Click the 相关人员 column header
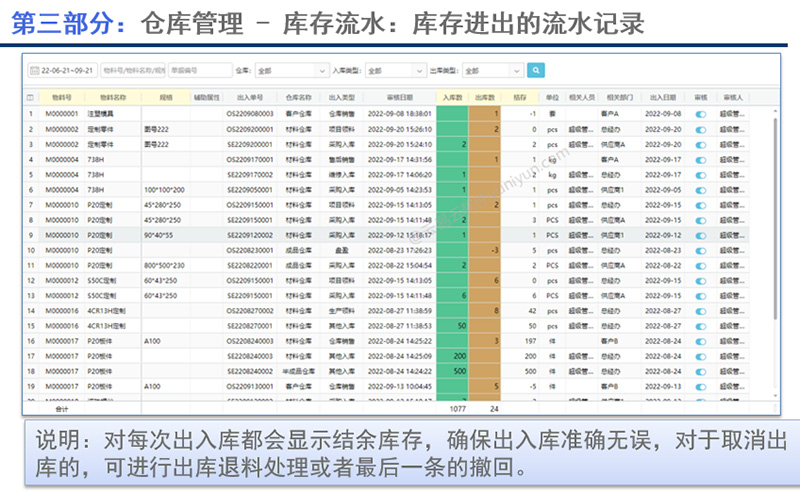800x492 pixels. click(x=582, y=97)
